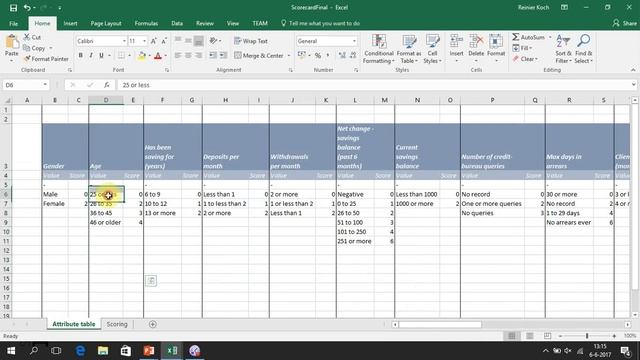Expand the formula bar

pyautogui.click(x=633, y=85)
